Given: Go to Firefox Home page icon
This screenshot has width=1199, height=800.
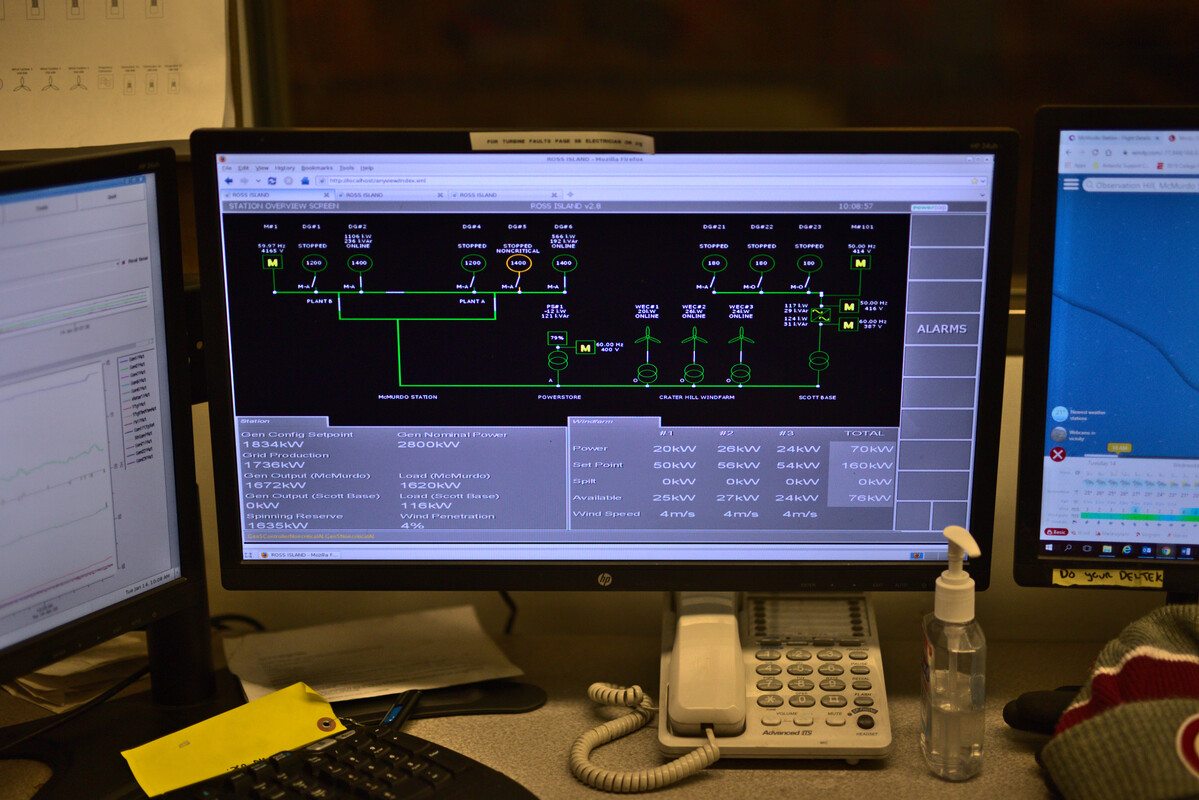Looking at the screenshot, I should [x=304, y=181].
